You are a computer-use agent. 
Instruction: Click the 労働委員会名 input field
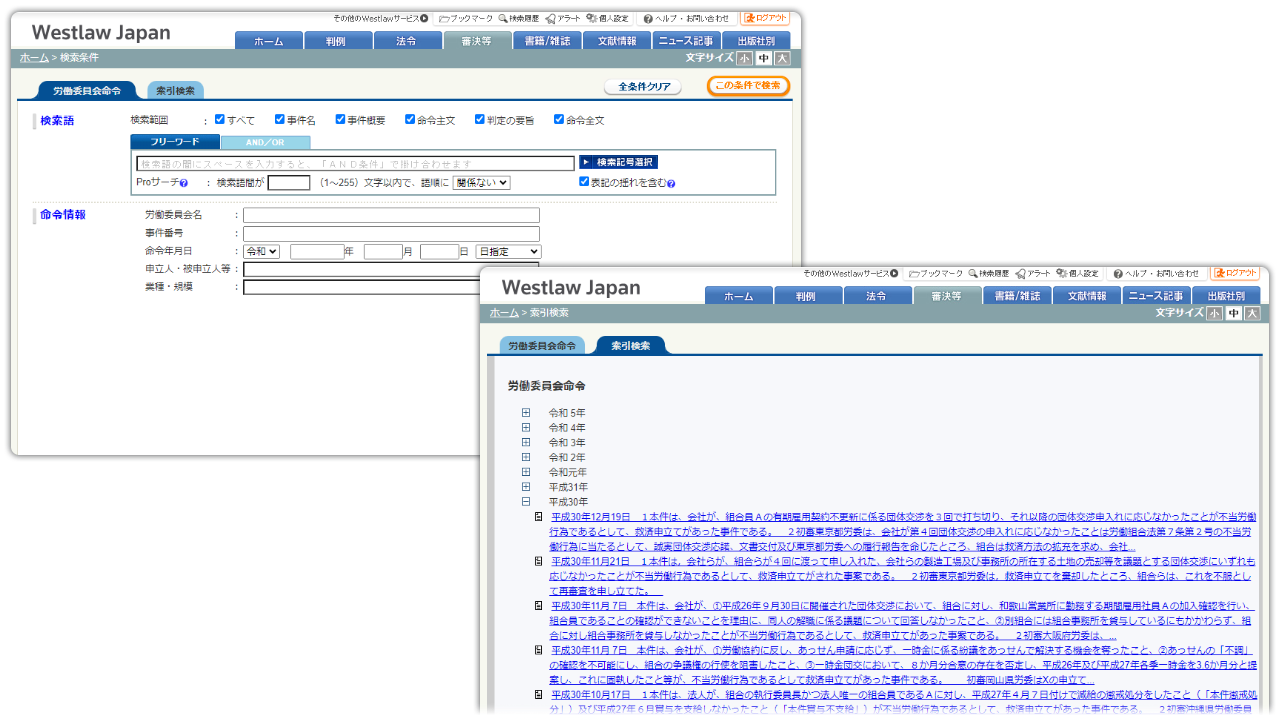pos(391,215)
